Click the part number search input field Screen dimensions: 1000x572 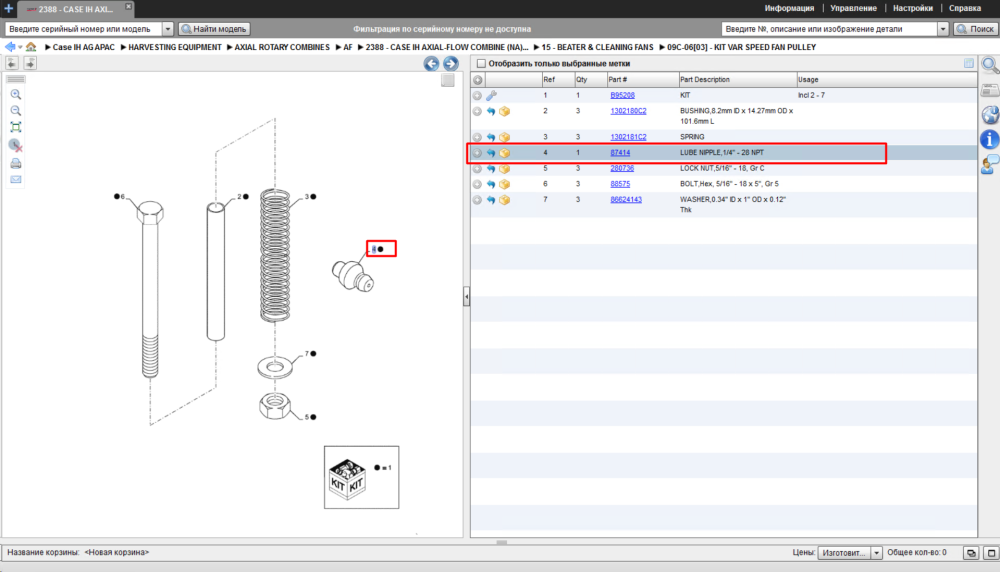click(x=830, y=29)
